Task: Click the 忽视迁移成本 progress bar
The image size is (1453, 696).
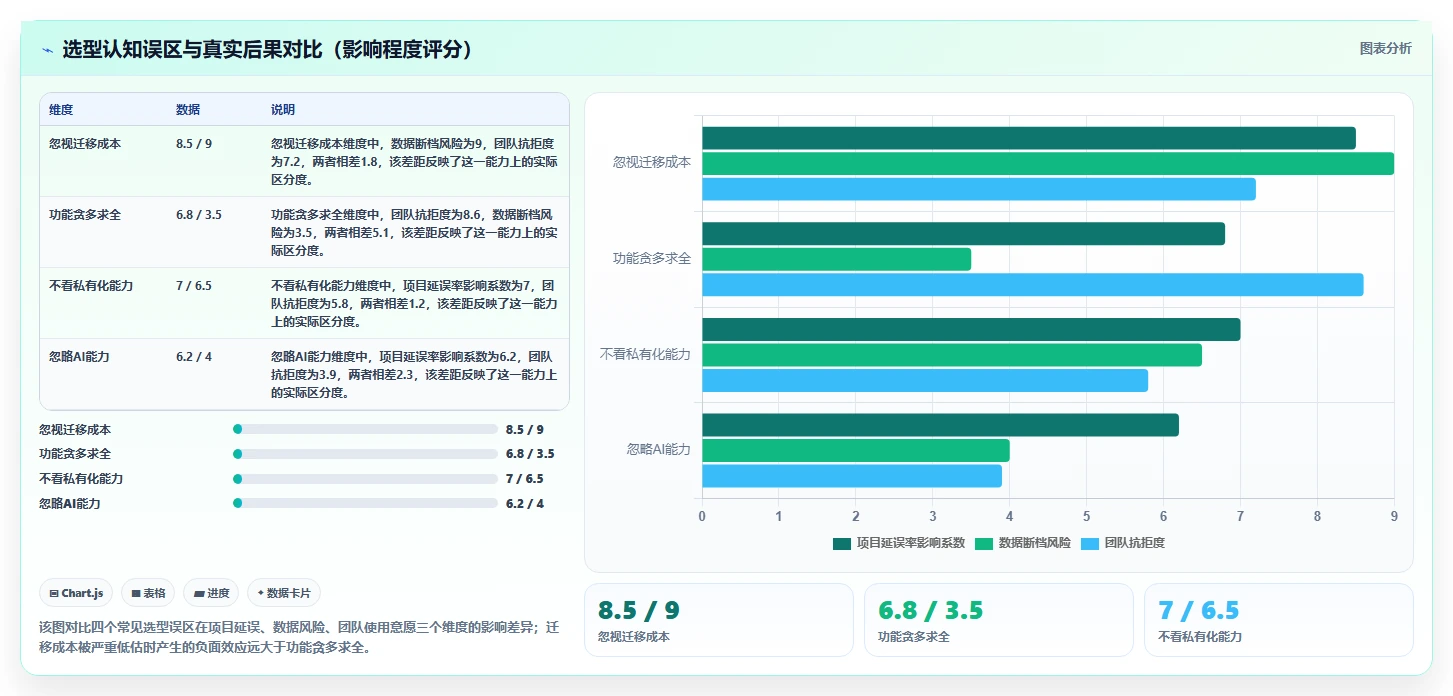Action: pos(365,429)
